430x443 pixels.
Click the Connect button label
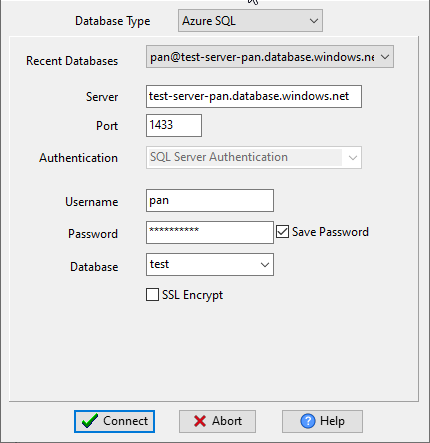tap(125, 421)
